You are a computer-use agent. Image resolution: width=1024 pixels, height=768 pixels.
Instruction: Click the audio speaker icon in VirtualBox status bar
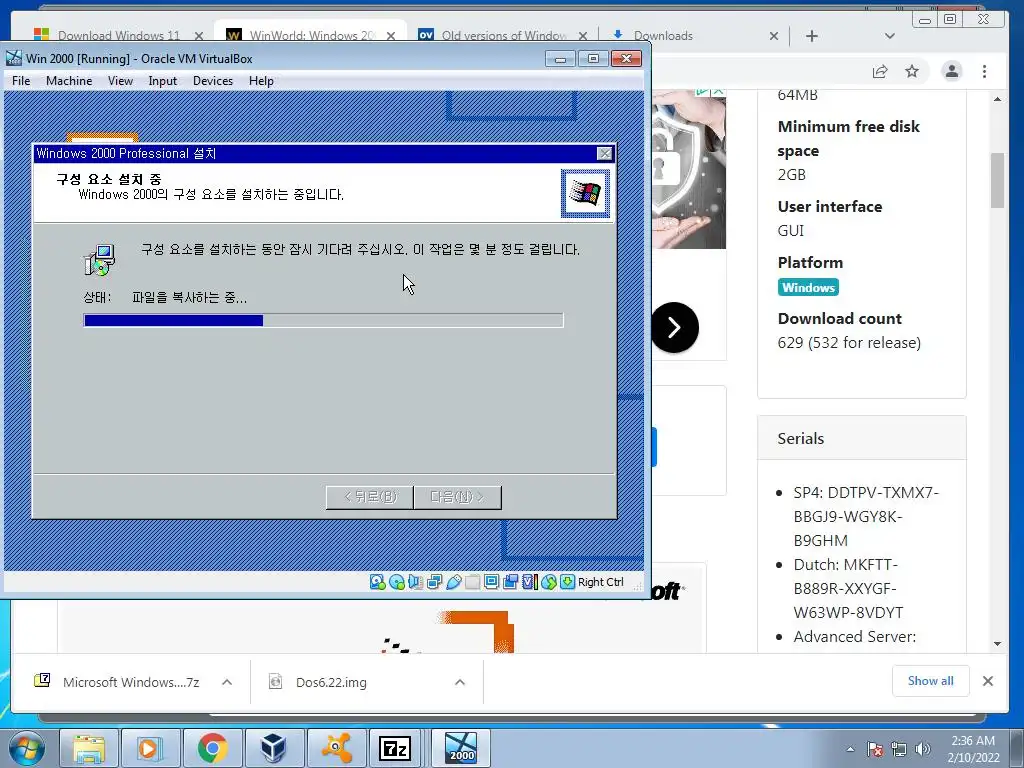[415, 582]
